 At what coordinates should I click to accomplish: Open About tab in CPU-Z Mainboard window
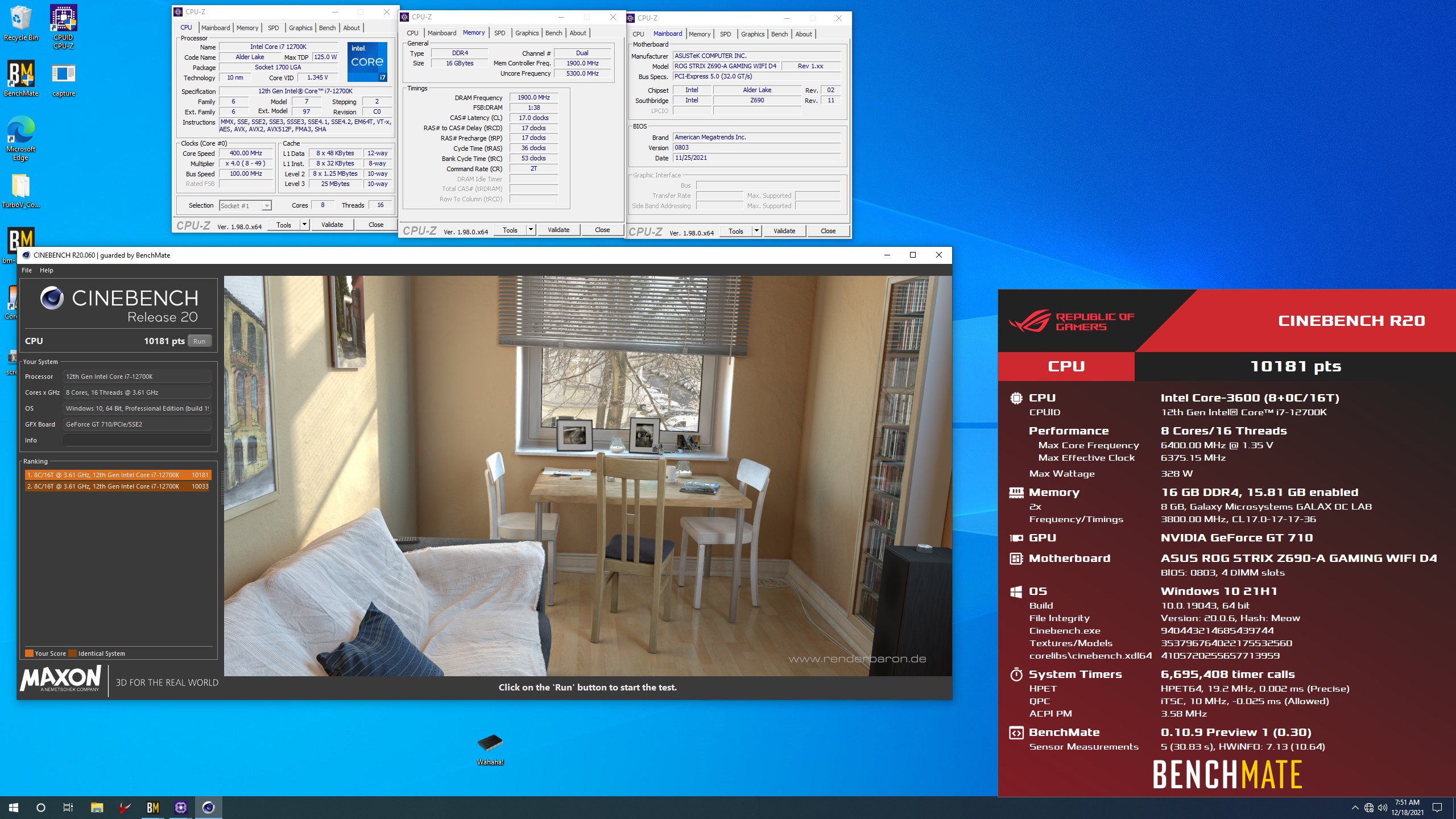coord(804,34)
